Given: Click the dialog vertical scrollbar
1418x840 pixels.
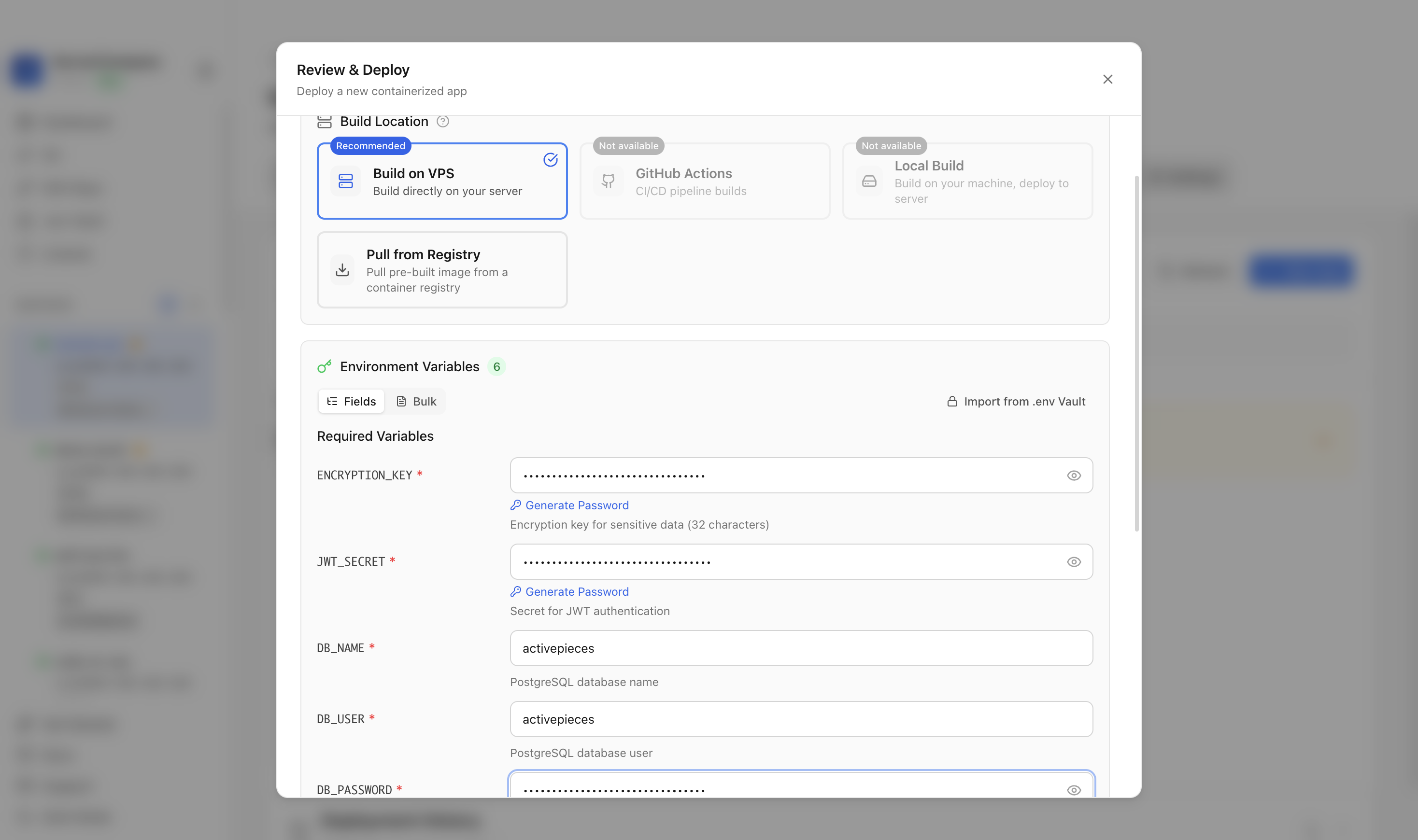Looking at the screenshot, I should tap(1136, 354).
